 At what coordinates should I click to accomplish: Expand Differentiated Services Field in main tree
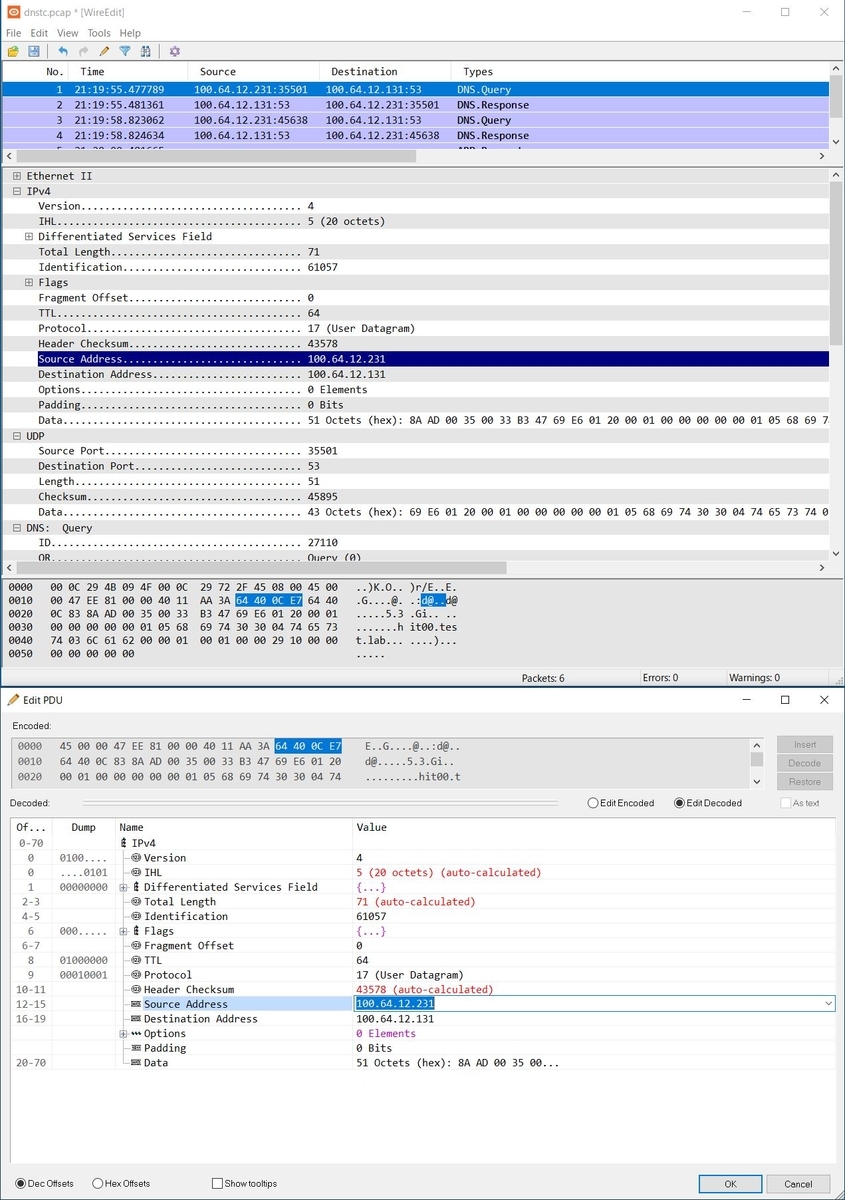point(29,237)
